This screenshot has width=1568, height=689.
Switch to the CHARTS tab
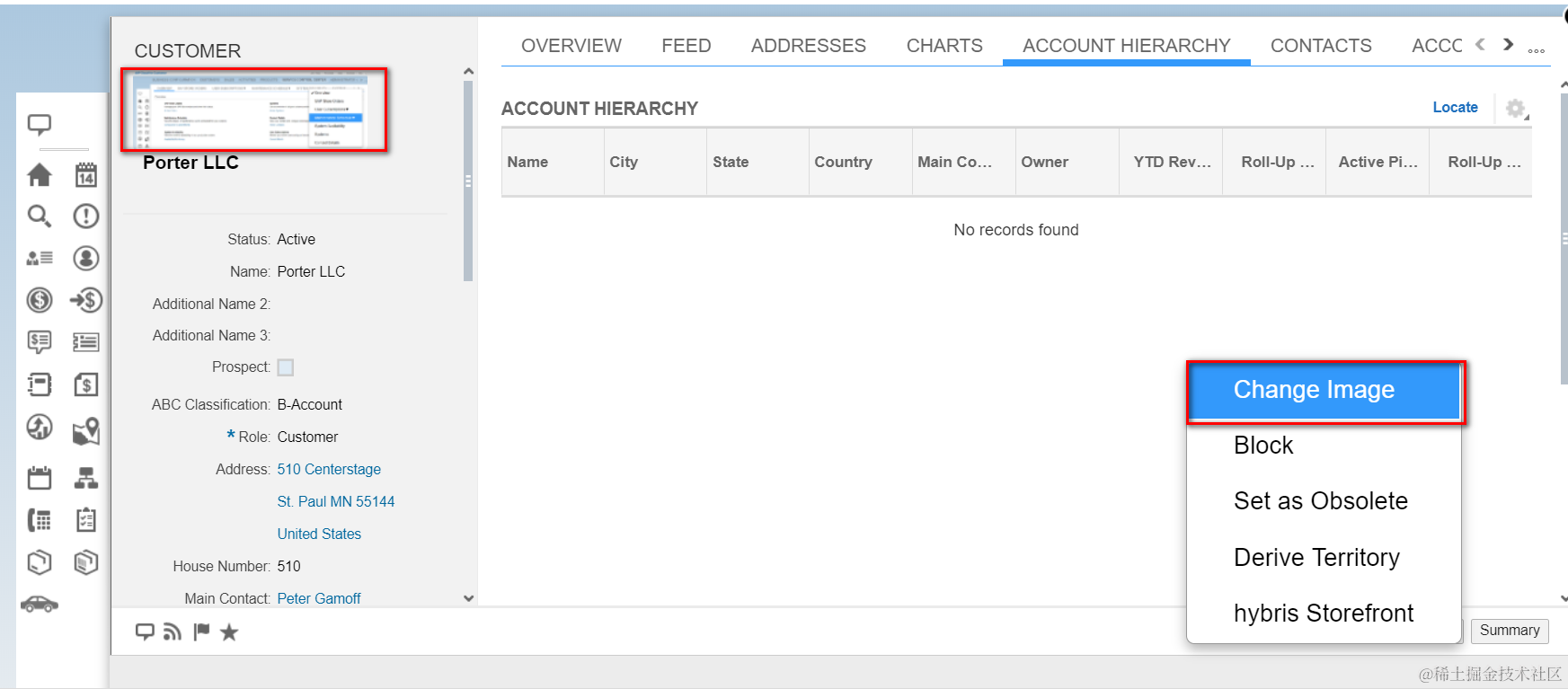pos(944,46)
